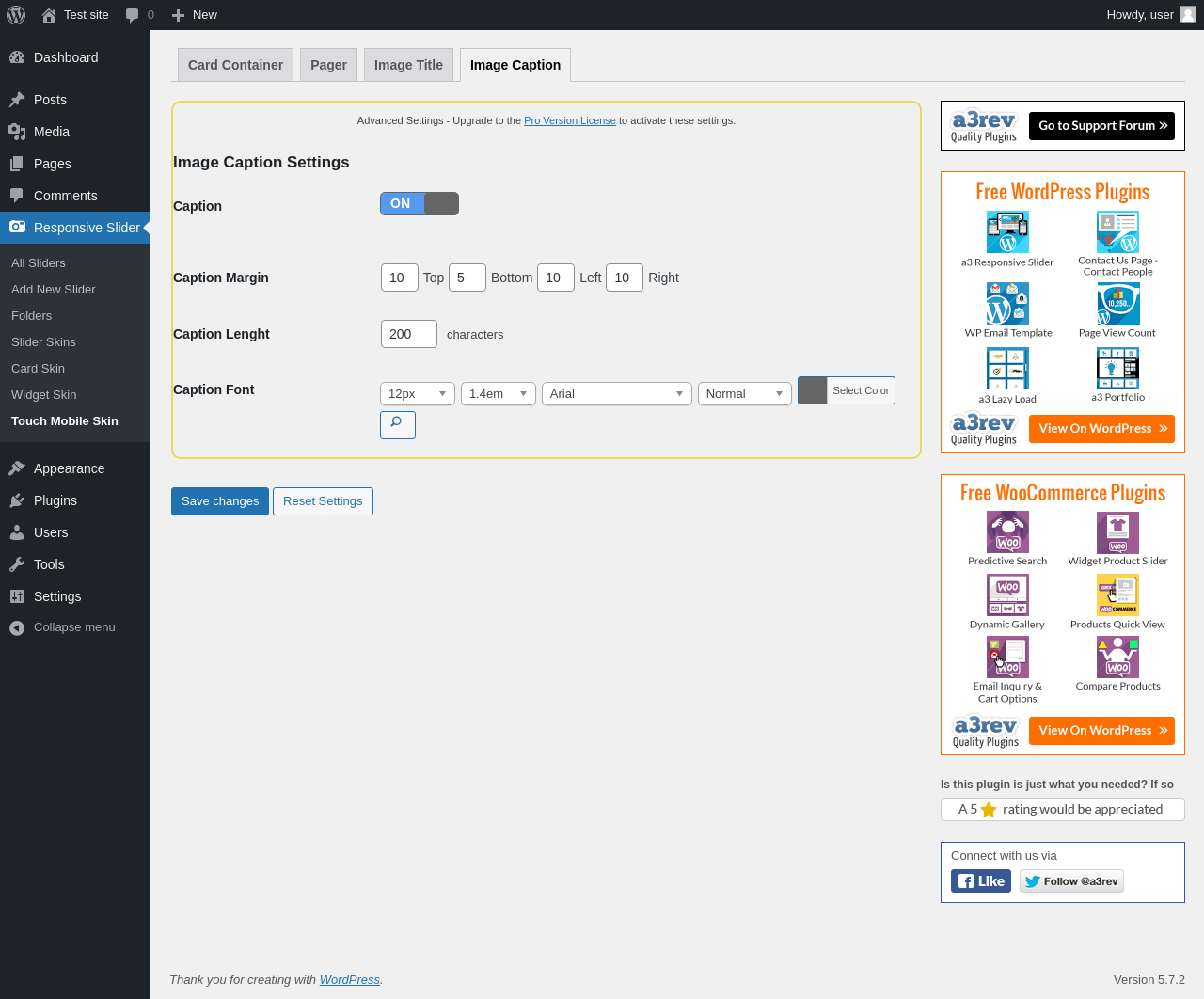Switch to the Pager tab
Screen dimensions: 1204x999
point(328,65)
